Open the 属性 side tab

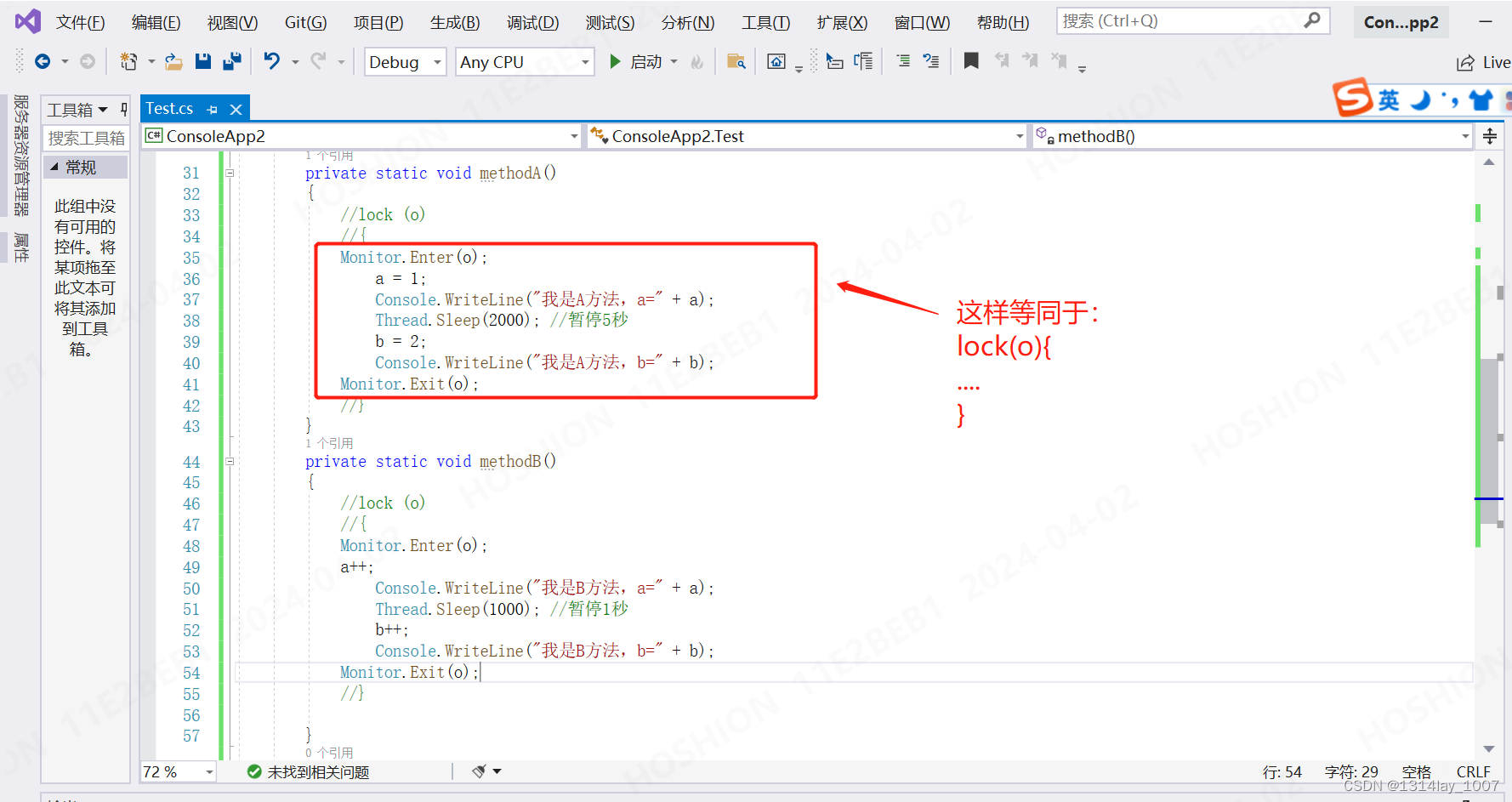pyautogui.click(x=21, y=247)
